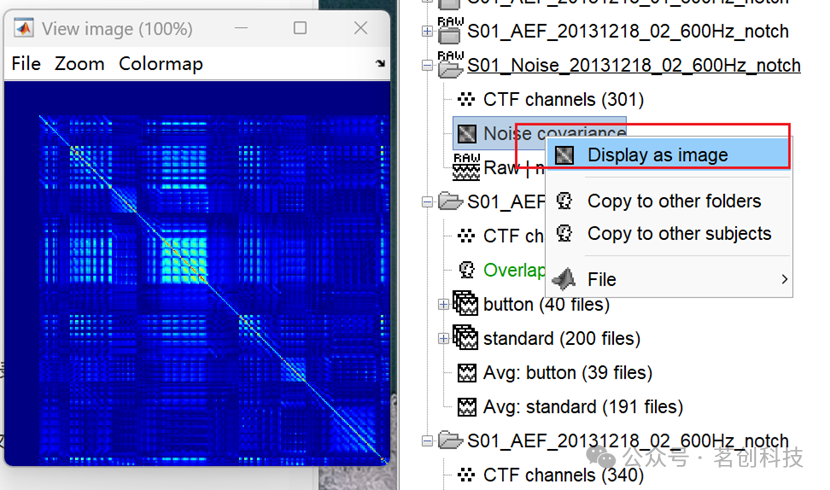Select the bottom S01_AEF_20131218_02_600Hz_notch folder row
830x490 pixels.
pos(628,441)
